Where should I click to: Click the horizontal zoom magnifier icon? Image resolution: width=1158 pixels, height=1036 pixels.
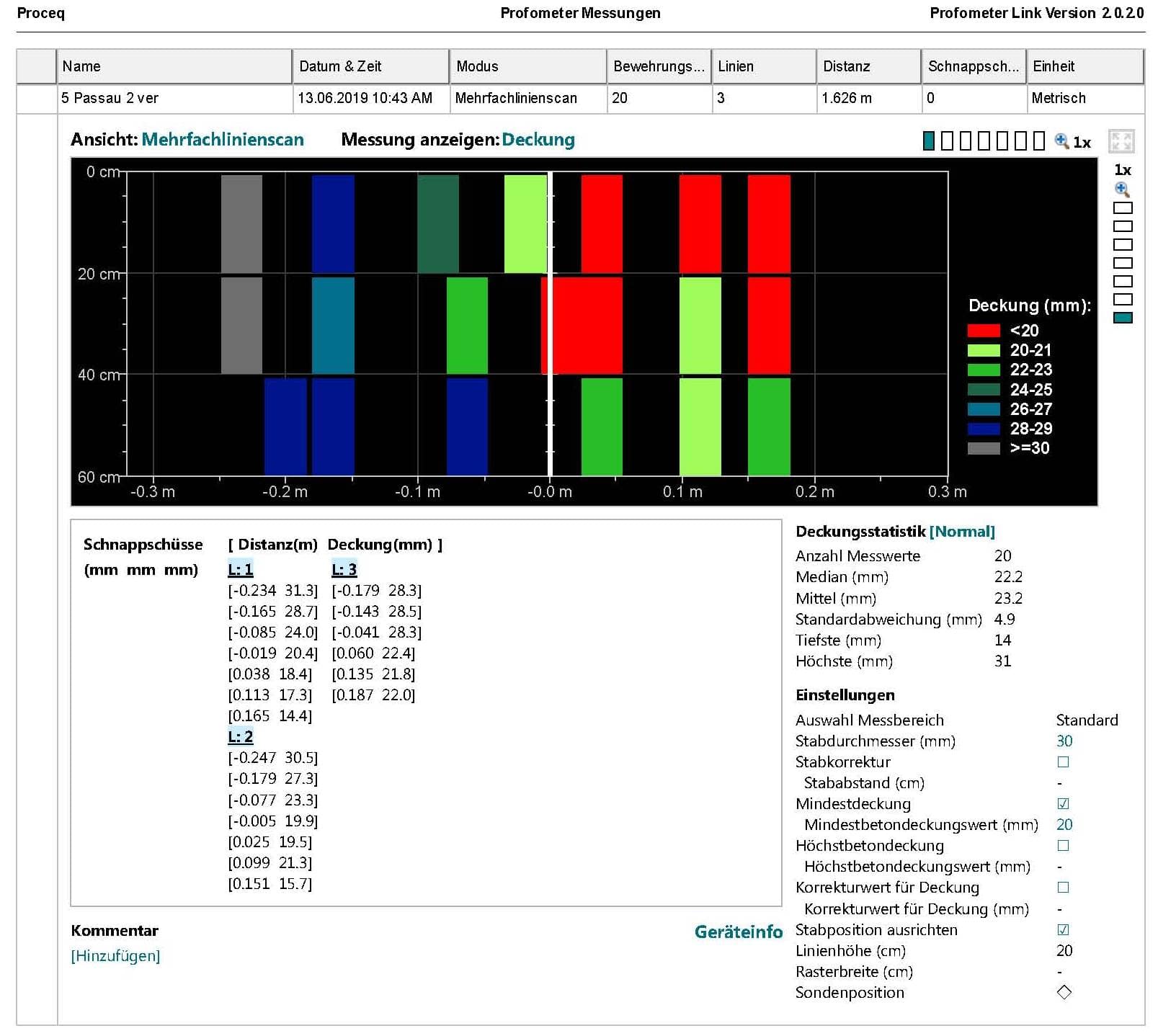click(1061, 141)
